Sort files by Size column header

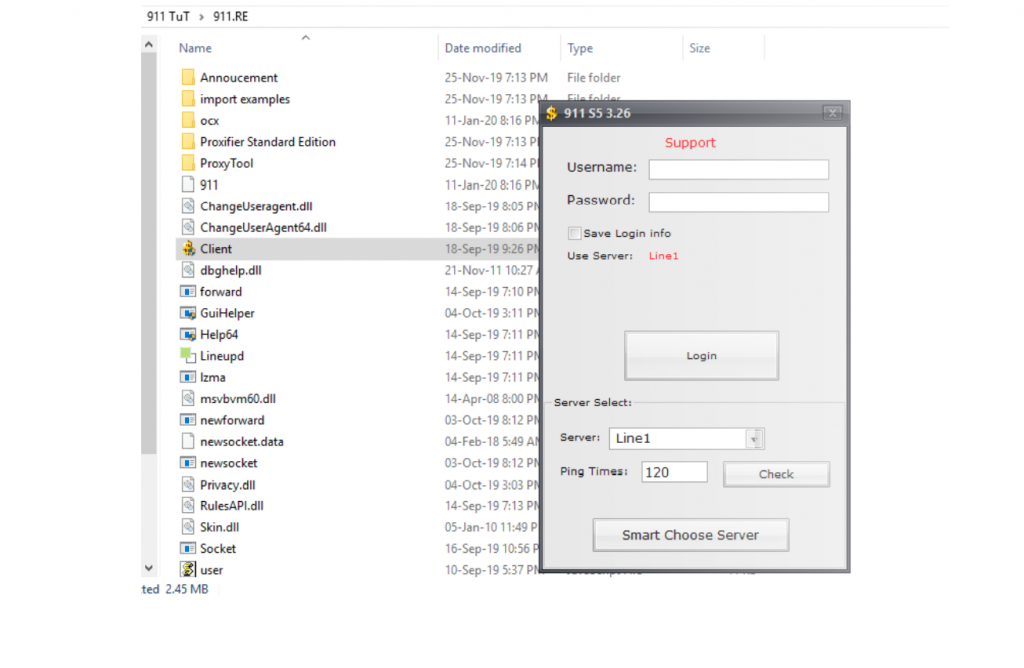pyautogui.click(x=699, y=48)
